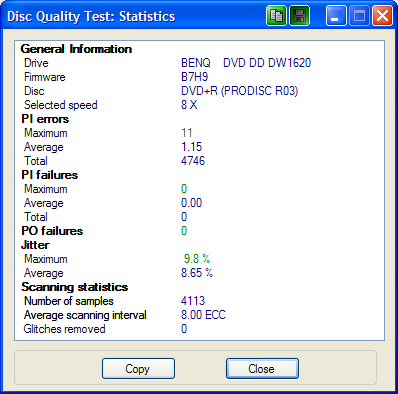Click the green floppy disk save icon
The image size is (398, 394).
point(300,15)
